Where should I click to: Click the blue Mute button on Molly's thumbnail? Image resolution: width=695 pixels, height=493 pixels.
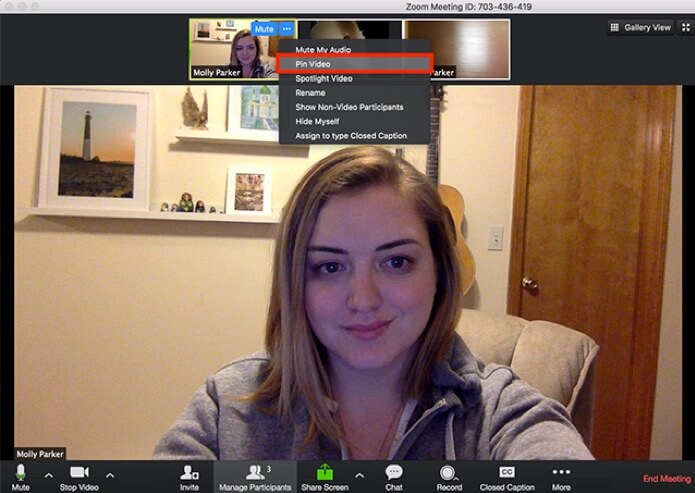point(264,29)
